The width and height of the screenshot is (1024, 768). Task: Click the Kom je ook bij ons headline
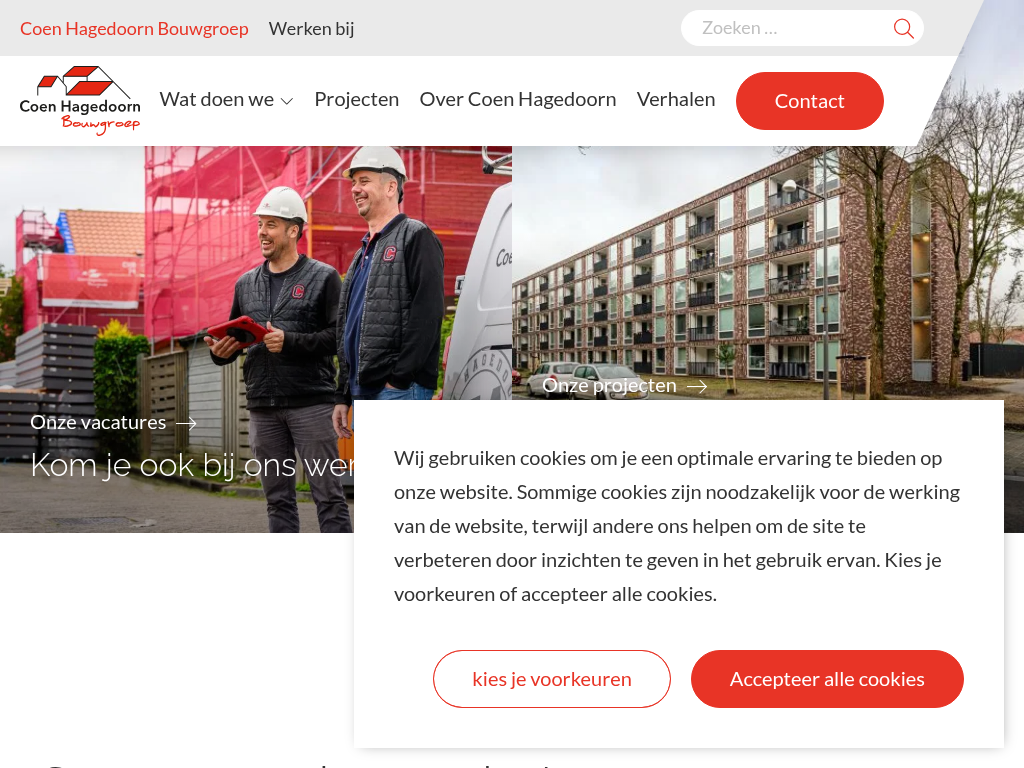[192, 466]
